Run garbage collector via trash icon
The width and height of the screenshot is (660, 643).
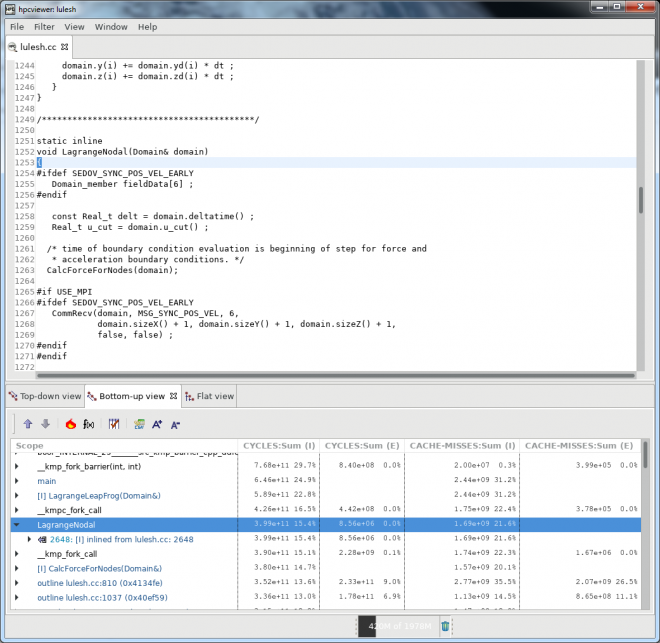[x=445, y=627]
